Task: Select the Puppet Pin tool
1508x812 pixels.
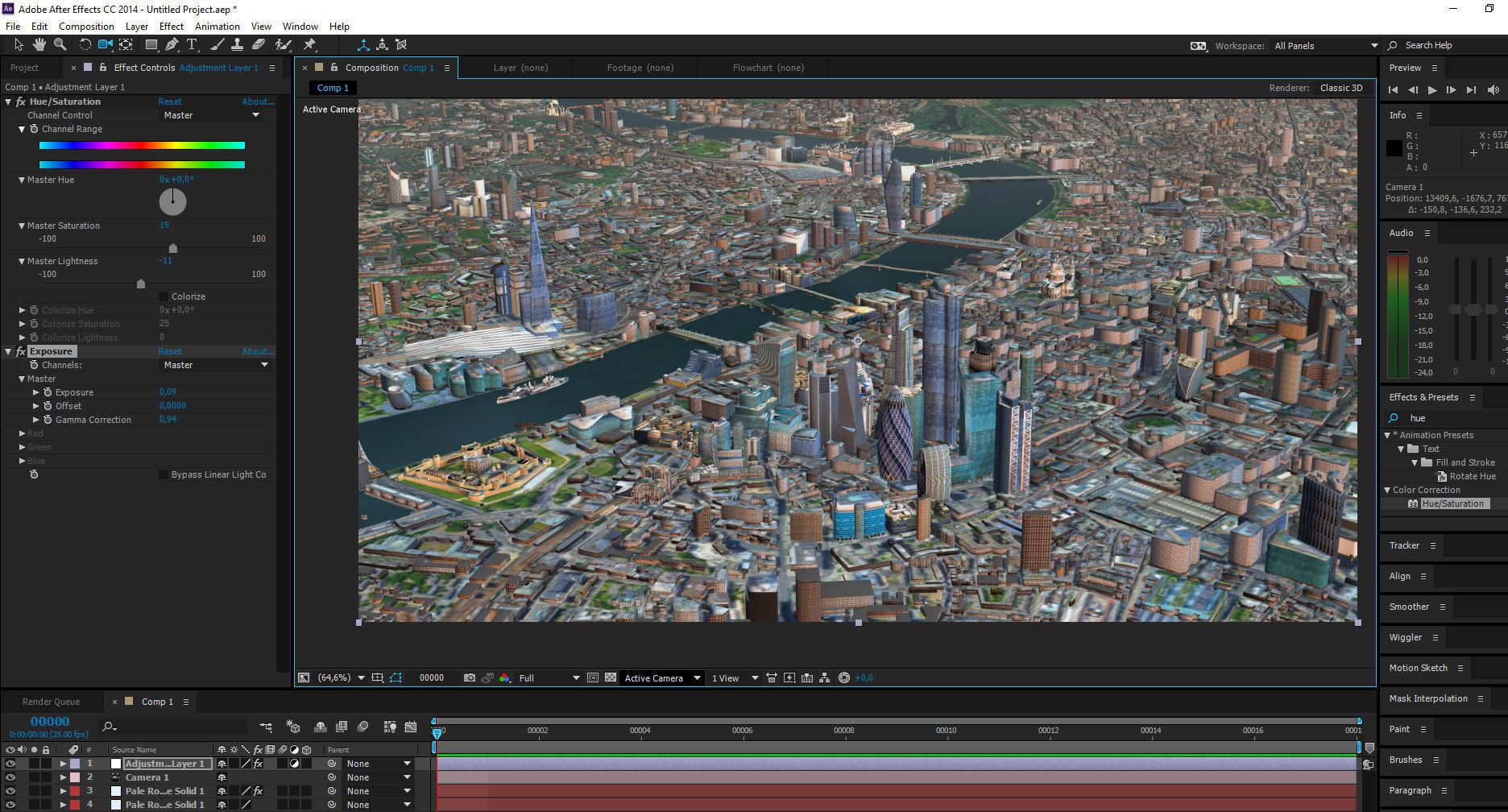Action: coord(309,44)
